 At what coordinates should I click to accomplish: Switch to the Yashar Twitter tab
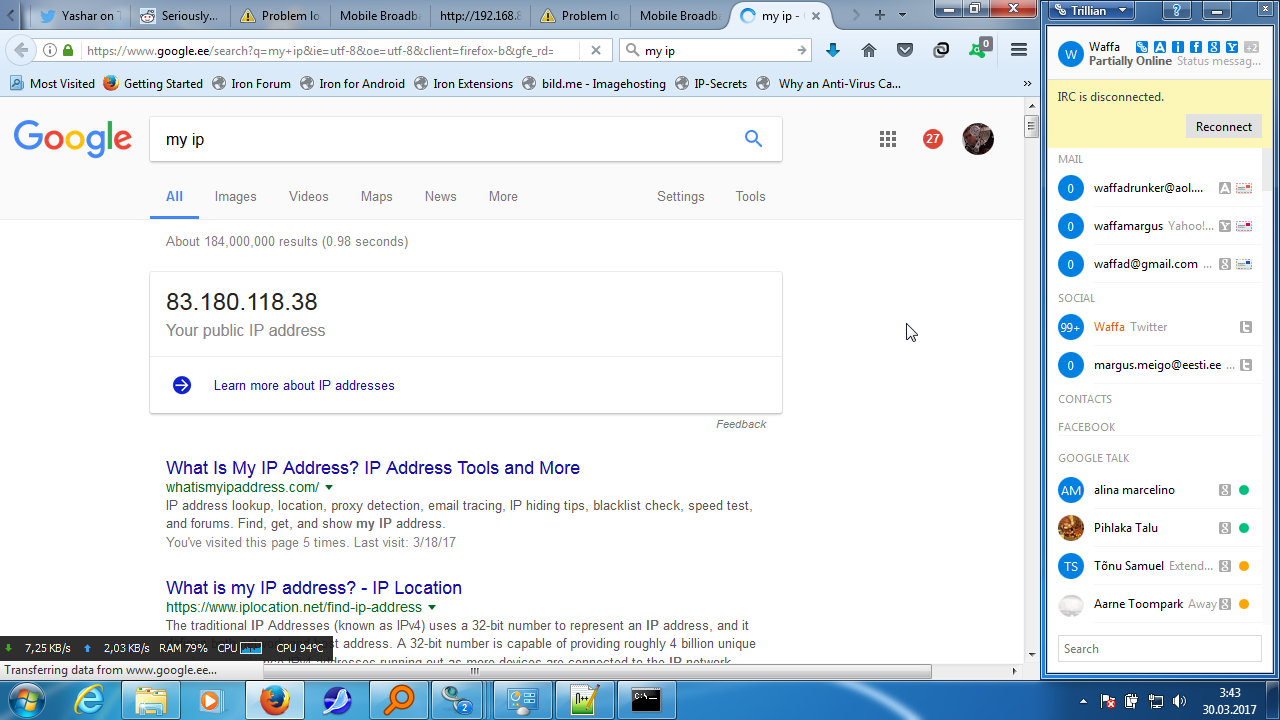pos(78,15)
